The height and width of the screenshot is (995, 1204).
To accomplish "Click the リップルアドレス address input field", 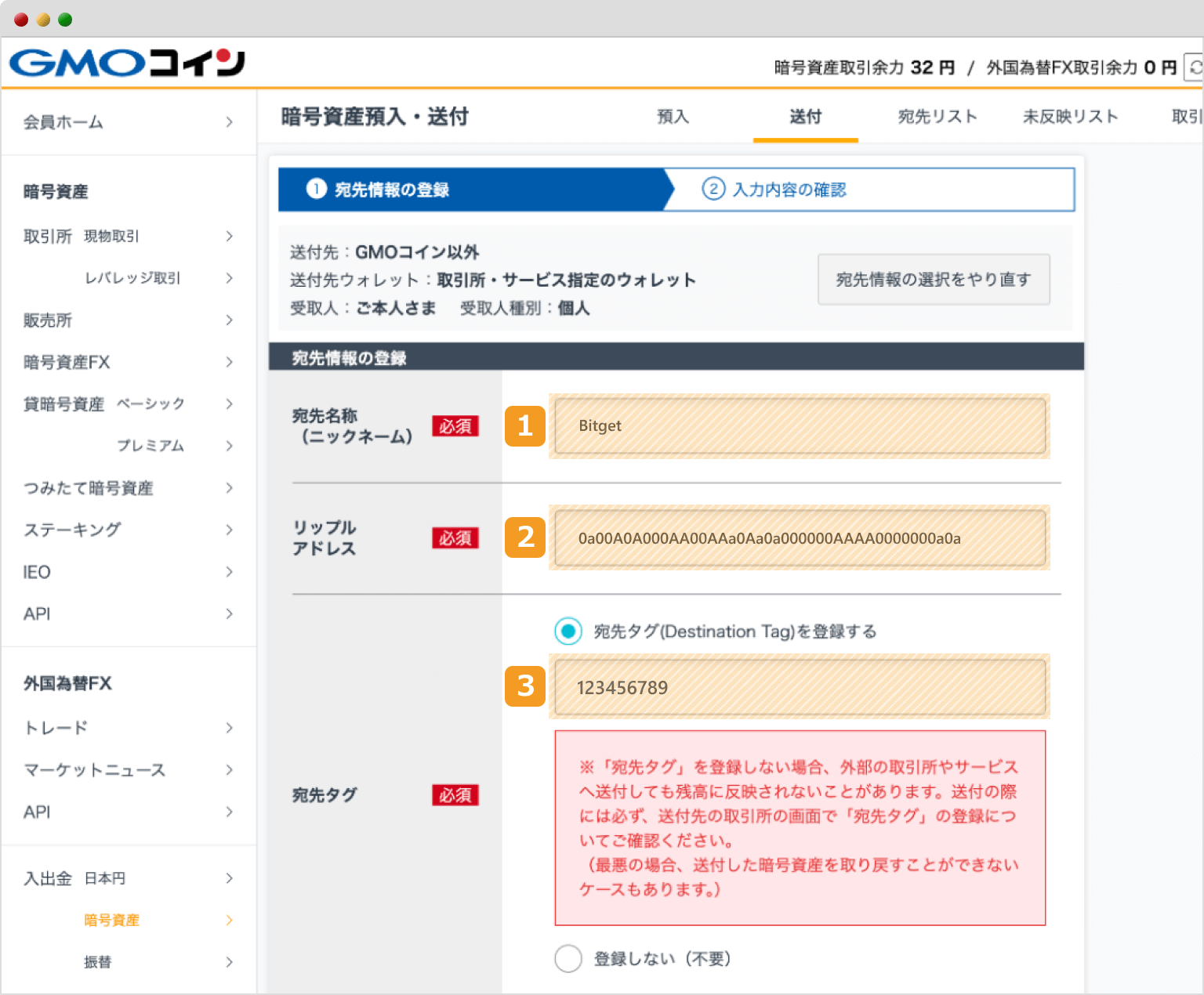I will 799,537.
